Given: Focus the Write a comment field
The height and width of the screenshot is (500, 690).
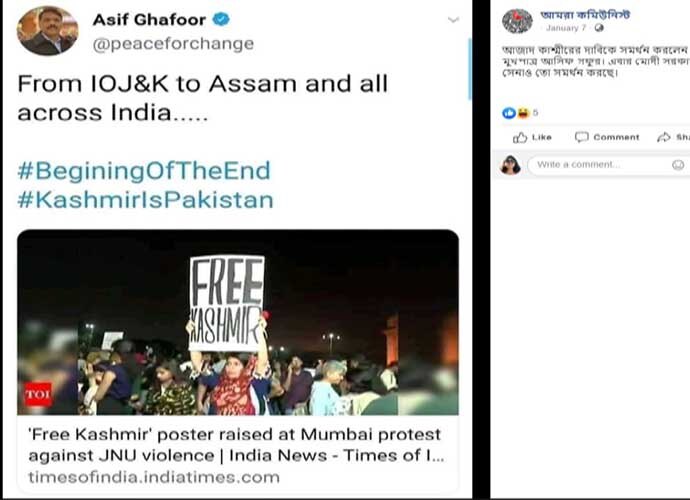Looking at the screenshot, I should click(x=600, y=164).
